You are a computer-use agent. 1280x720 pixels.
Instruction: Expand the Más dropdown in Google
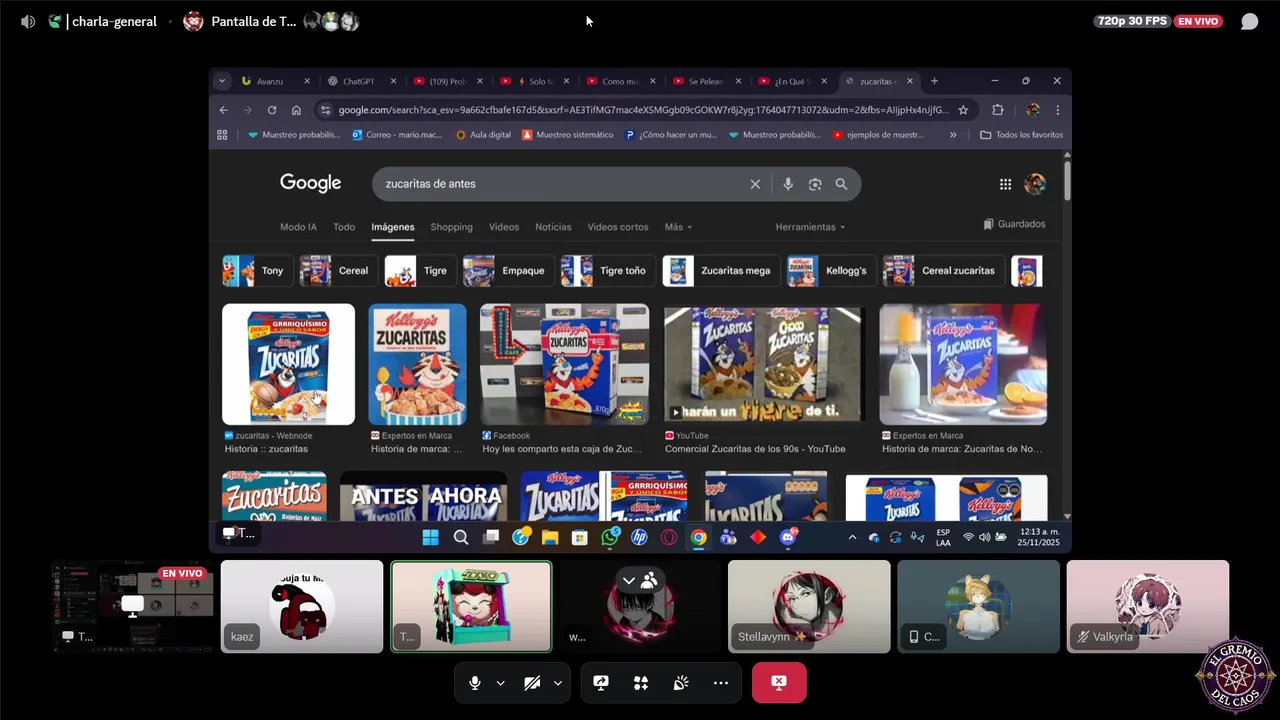pos(678,227)
